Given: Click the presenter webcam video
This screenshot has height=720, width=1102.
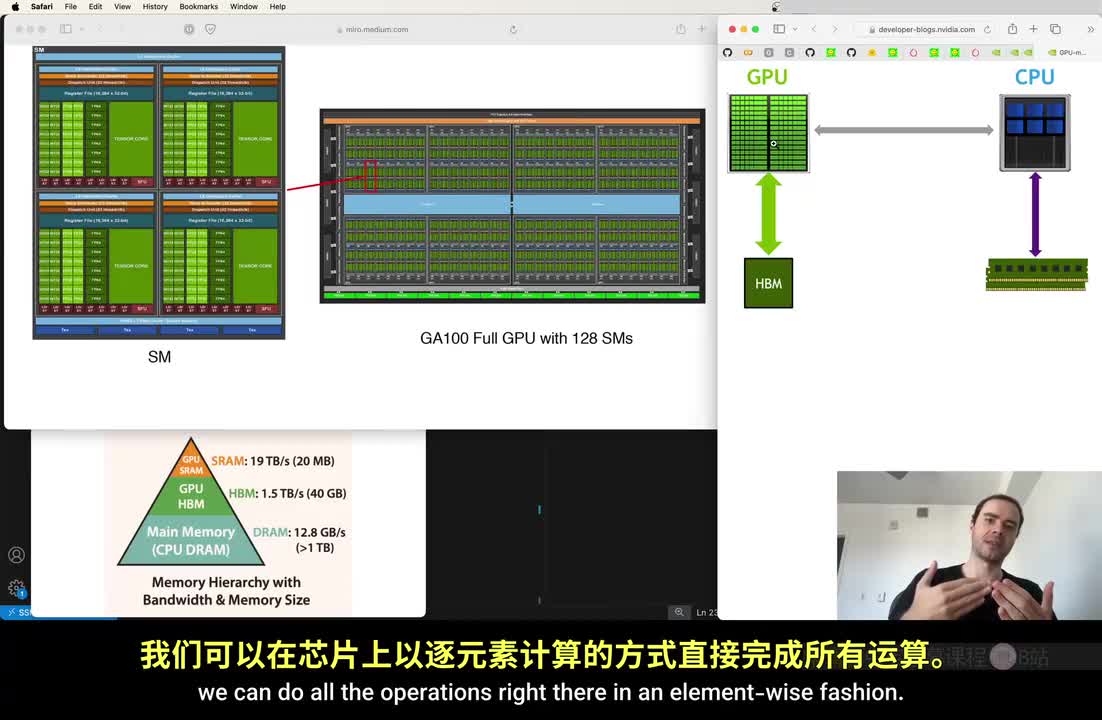Looking at the screenshot, I should pos(969,546).
